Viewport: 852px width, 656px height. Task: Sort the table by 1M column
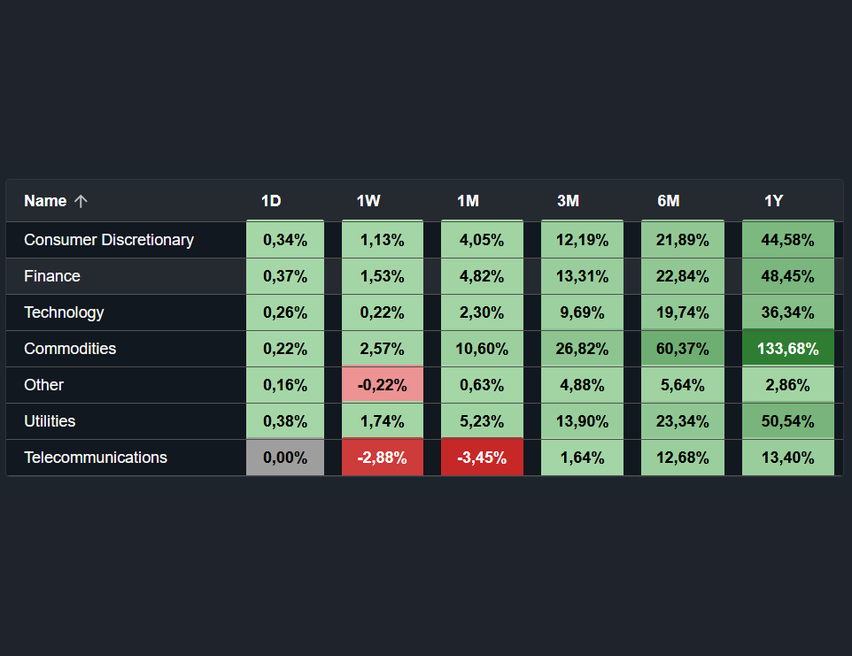[x=468, y=201]
